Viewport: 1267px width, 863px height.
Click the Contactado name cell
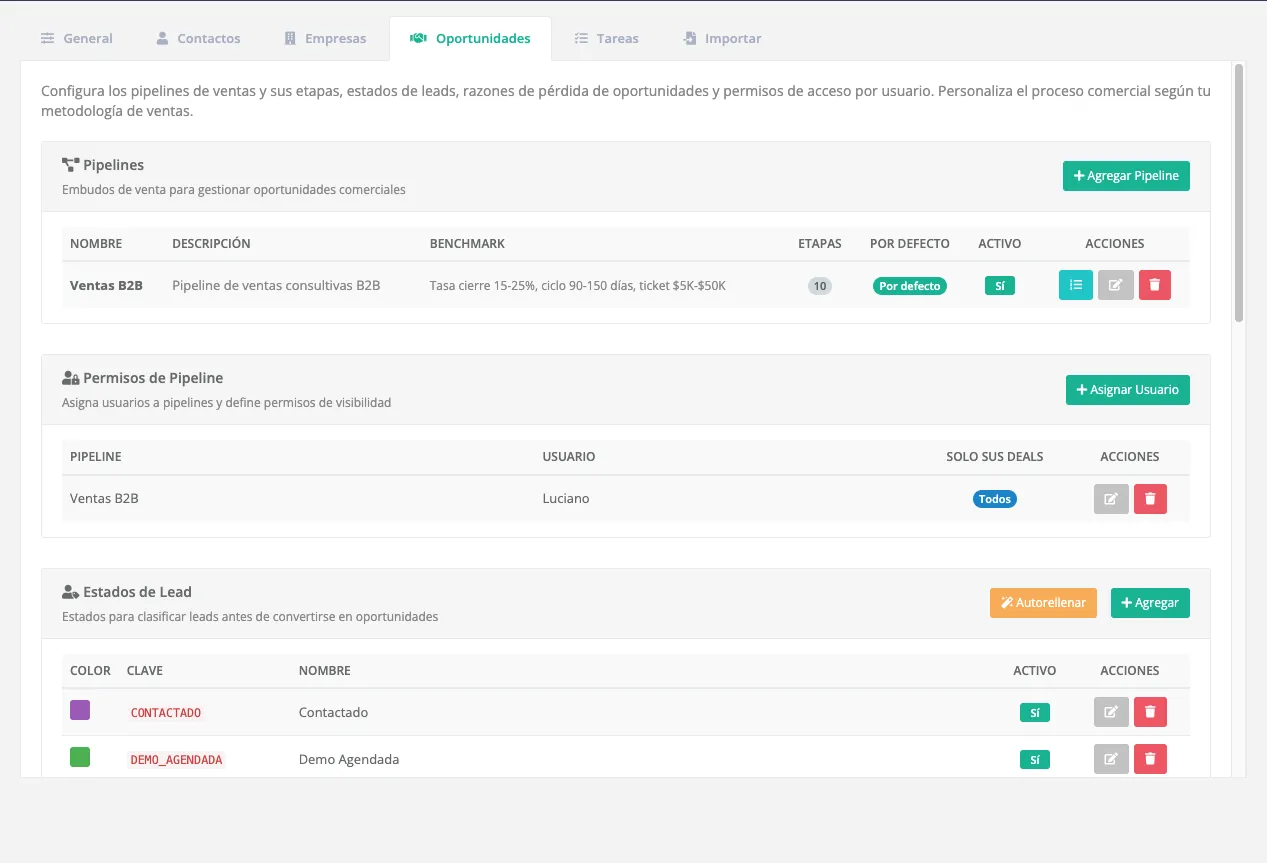[x=334, y=712]
